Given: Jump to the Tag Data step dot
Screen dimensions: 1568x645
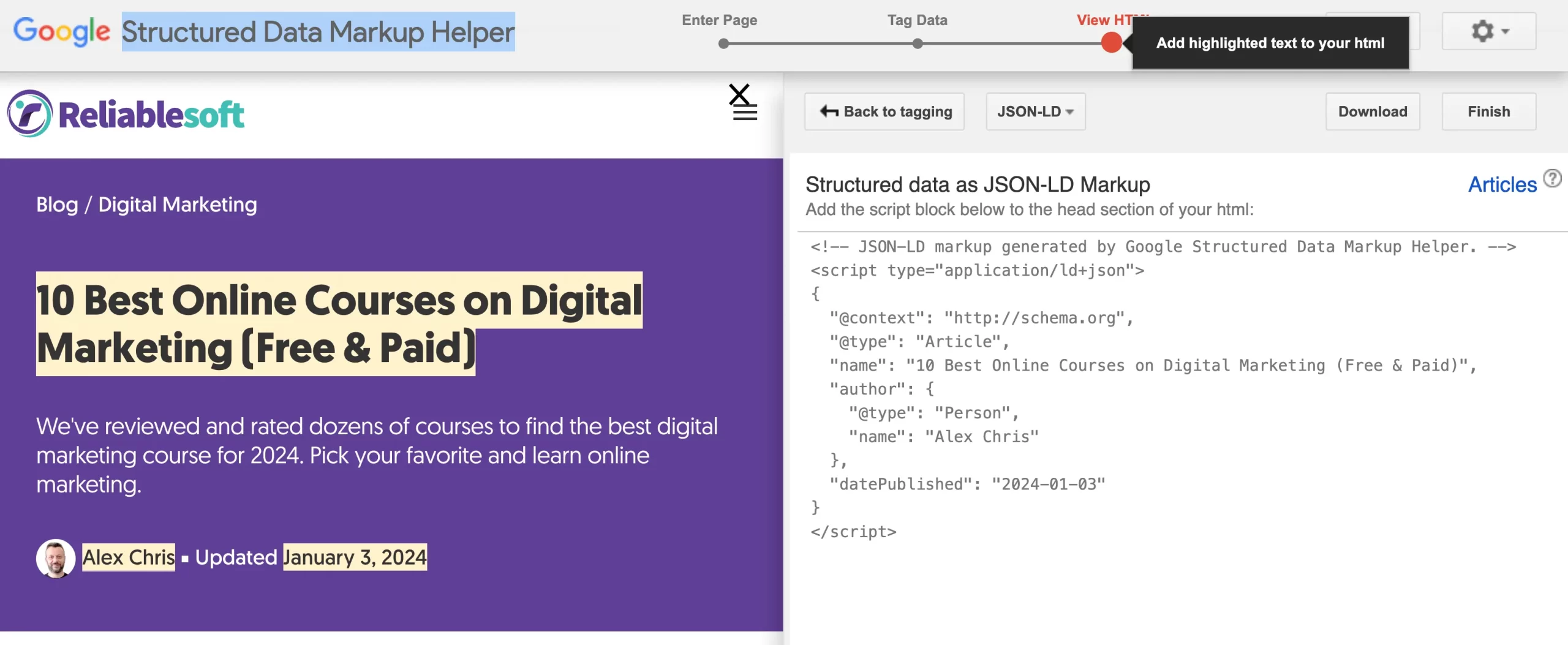Looking at the screenshot, I should tap(917, 43).
